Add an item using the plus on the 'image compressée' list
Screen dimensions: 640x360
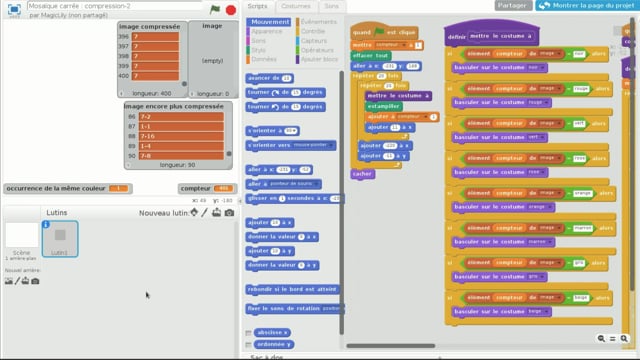122,94
